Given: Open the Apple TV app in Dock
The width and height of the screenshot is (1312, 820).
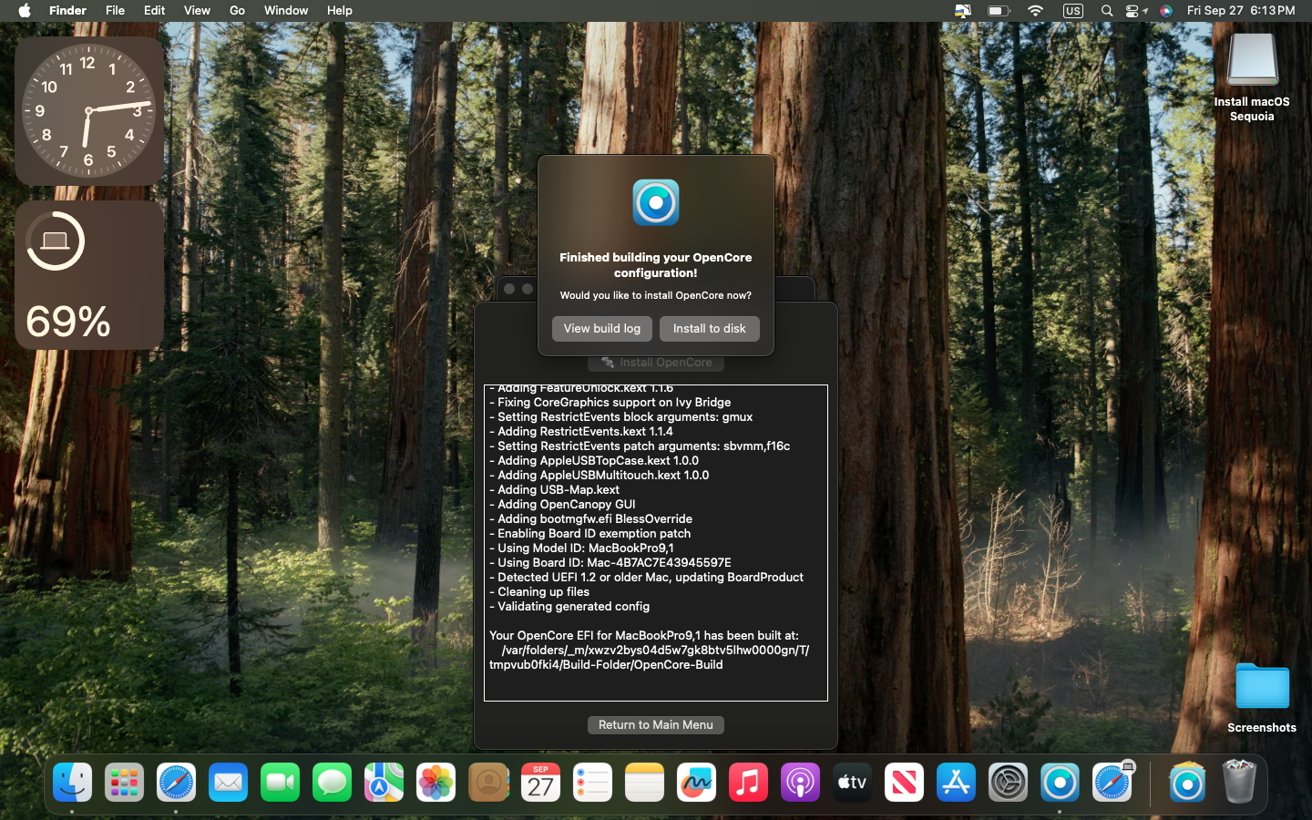Looking at the screenshot, I should coord(852,782).
